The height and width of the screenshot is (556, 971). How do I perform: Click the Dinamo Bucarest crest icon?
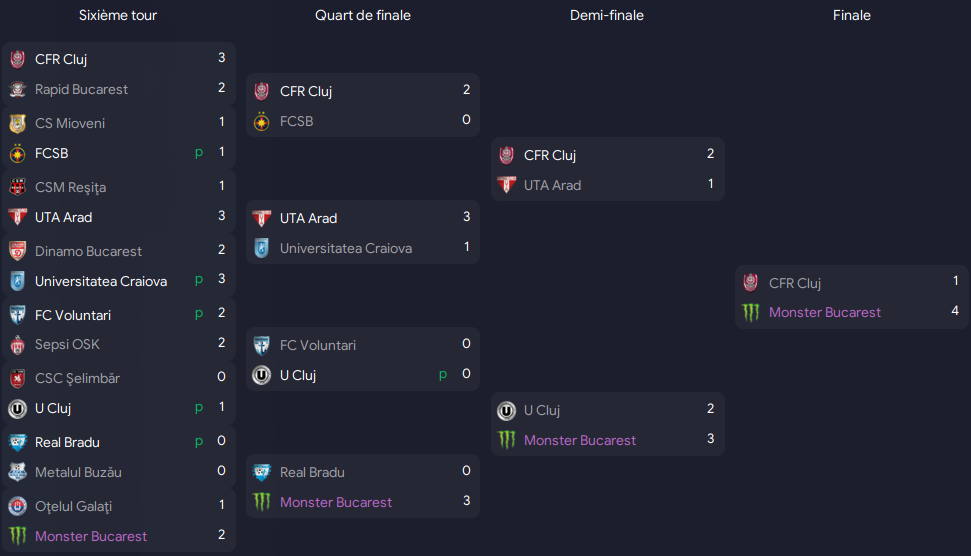(17, 251)
